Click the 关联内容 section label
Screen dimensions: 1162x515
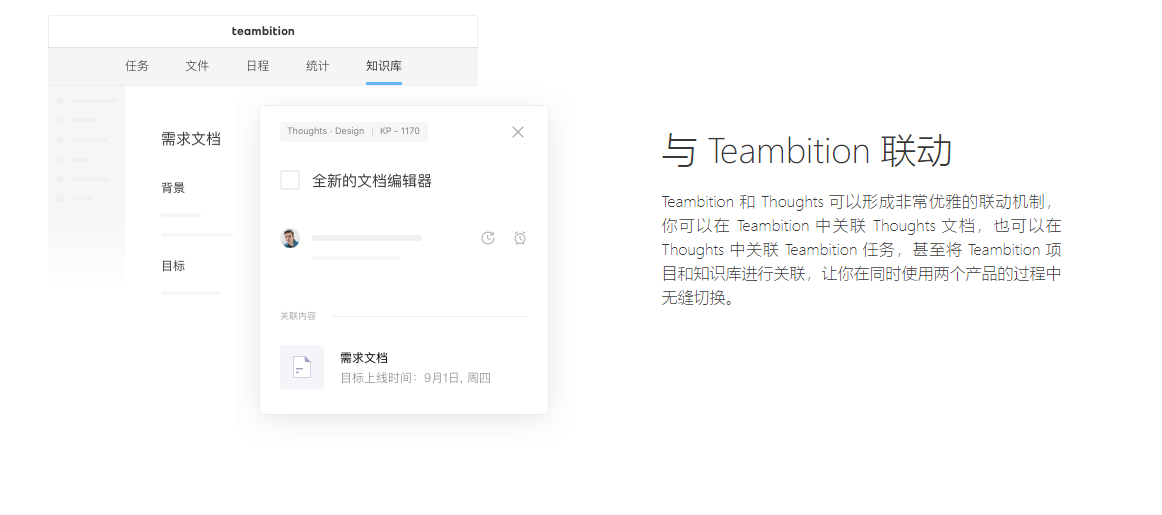298,316
